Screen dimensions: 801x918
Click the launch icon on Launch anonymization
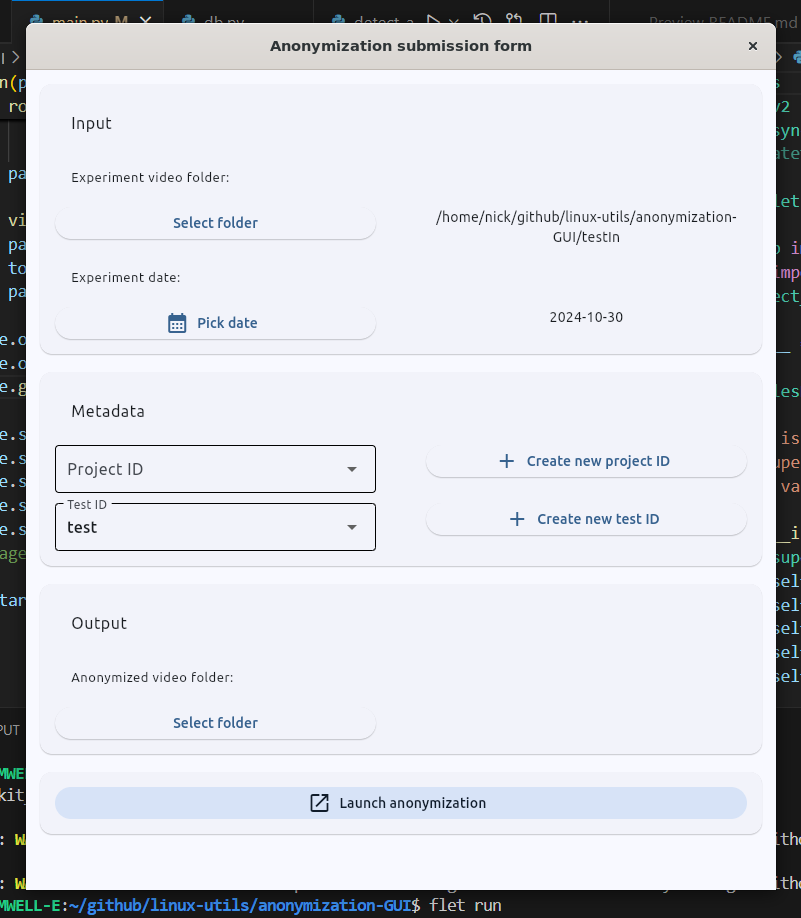tap(319, 802)
